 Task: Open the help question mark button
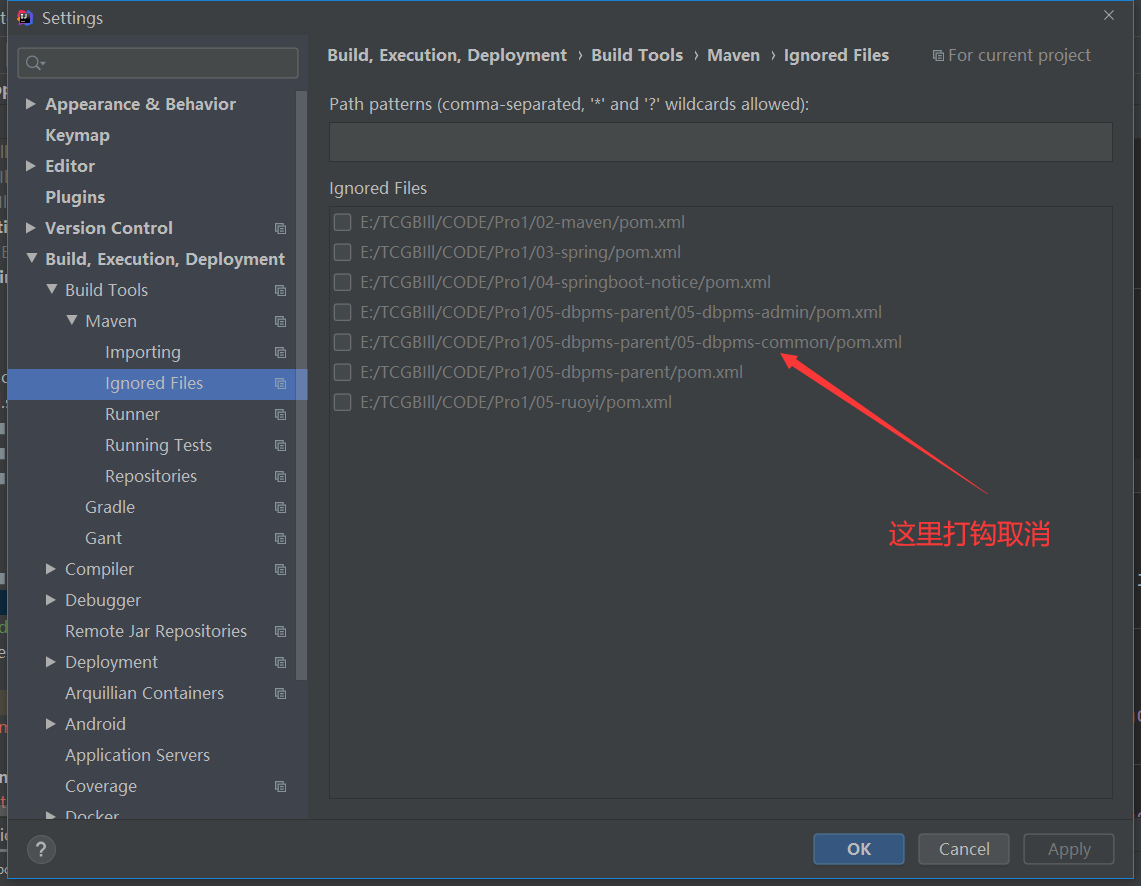41,849
